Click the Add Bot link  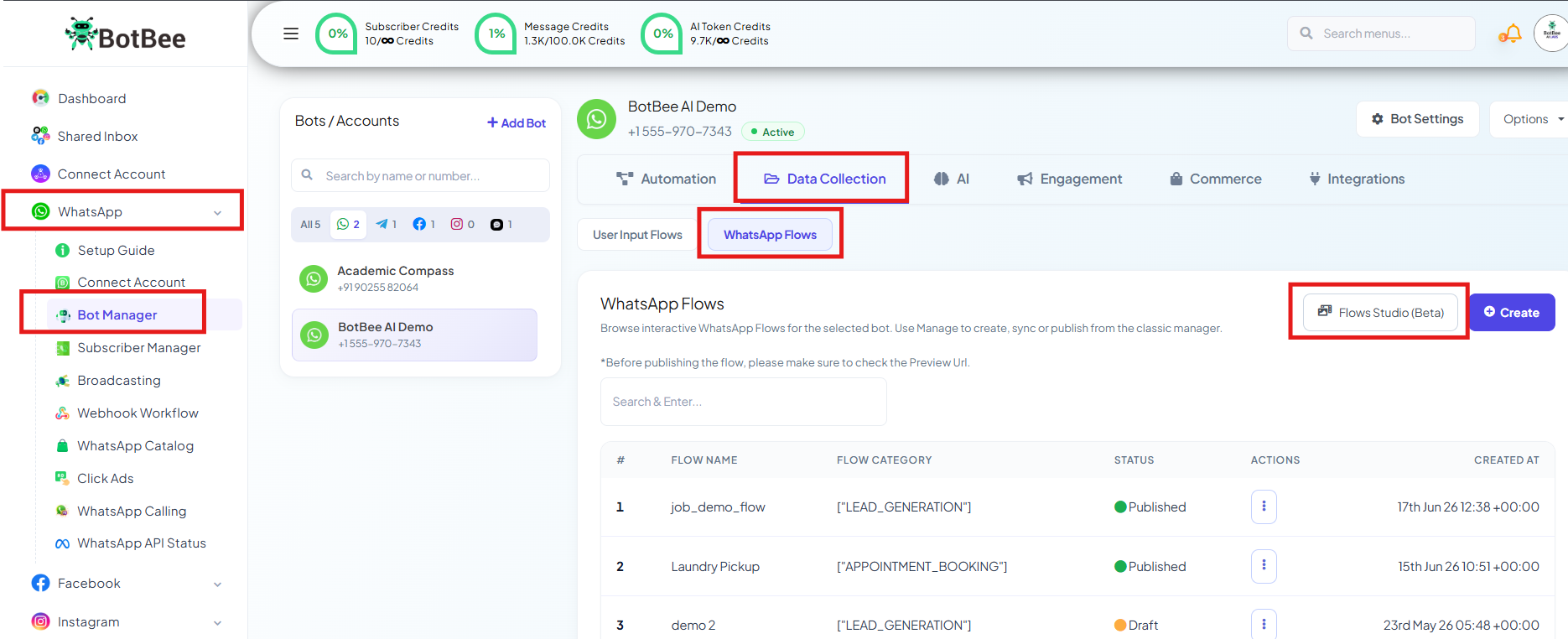pyautogui.click(x=517, y=122)
